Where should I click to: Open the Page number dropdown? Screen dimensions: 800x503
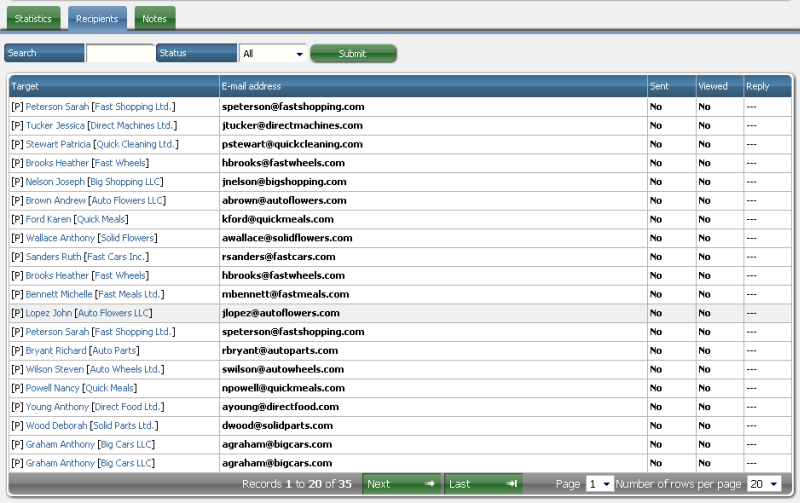pyautogui.click(x=598, y=484)
